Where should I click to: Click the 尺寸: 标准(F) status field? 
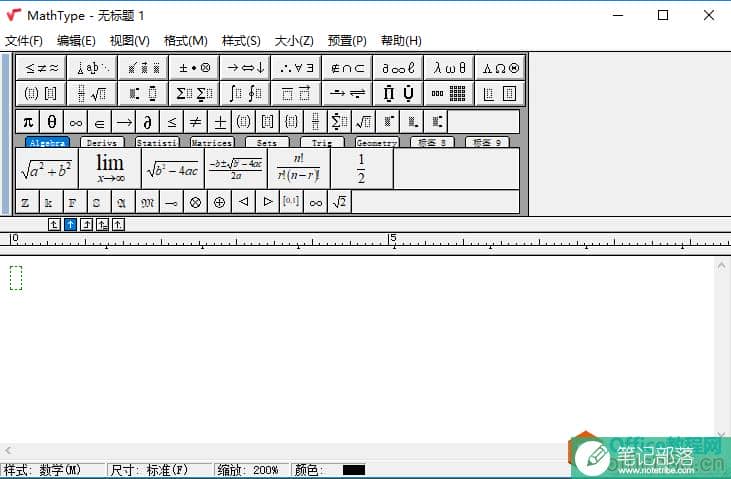click(x=159, y=470)
